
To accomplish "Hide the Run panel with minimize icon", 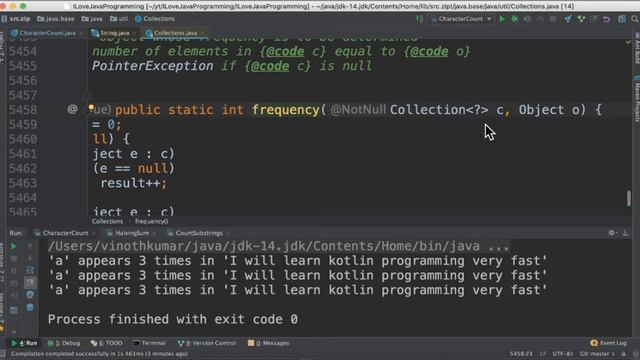I will tap(625, 233).
